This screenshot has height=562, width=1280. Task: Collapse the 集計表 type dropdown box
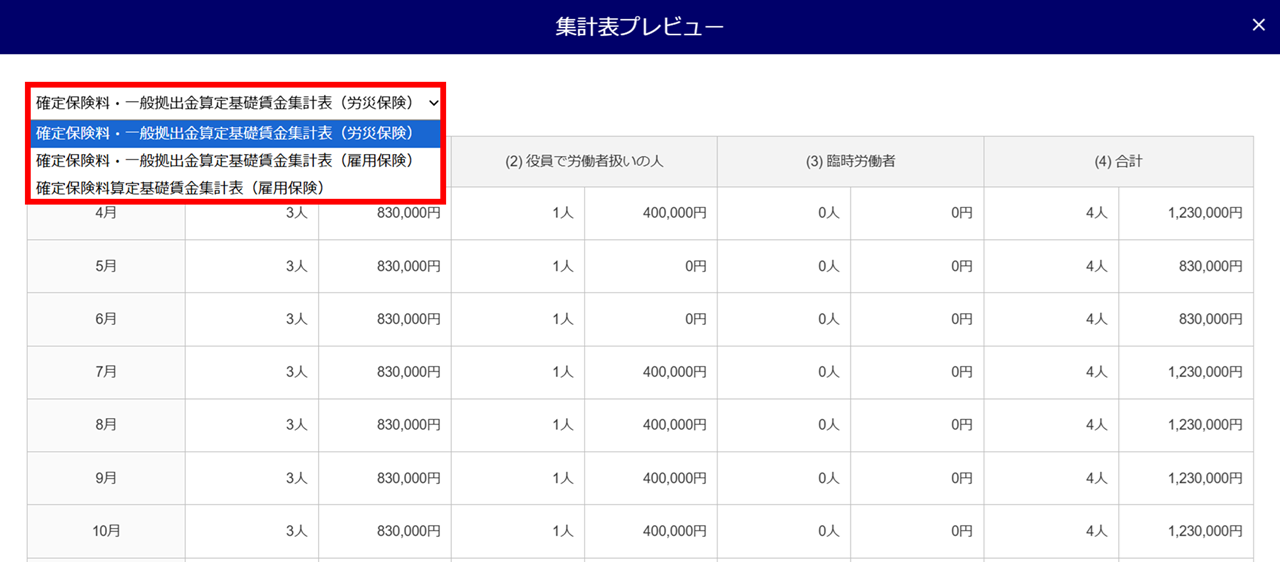click(236, 102)
